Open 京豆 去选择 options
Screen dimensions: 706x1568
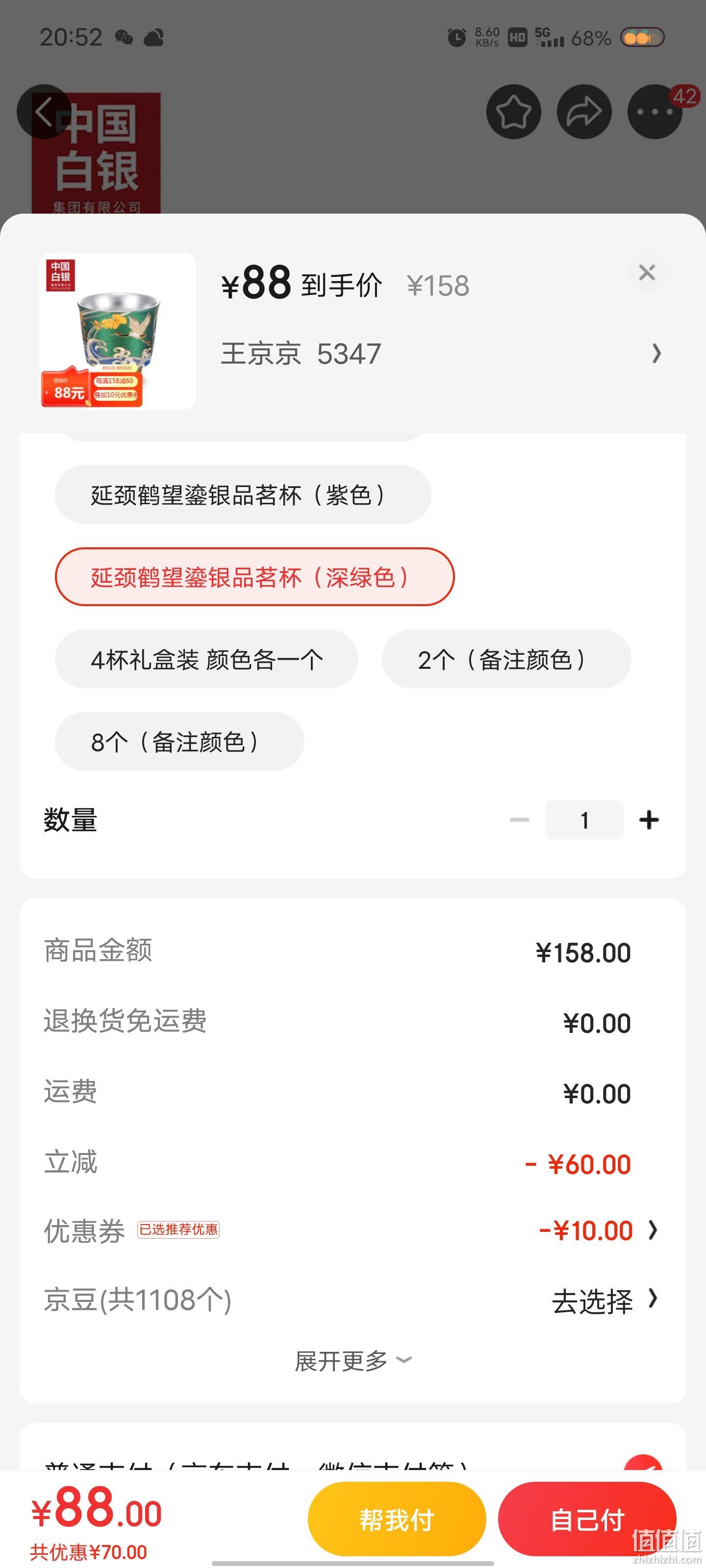605,1301
